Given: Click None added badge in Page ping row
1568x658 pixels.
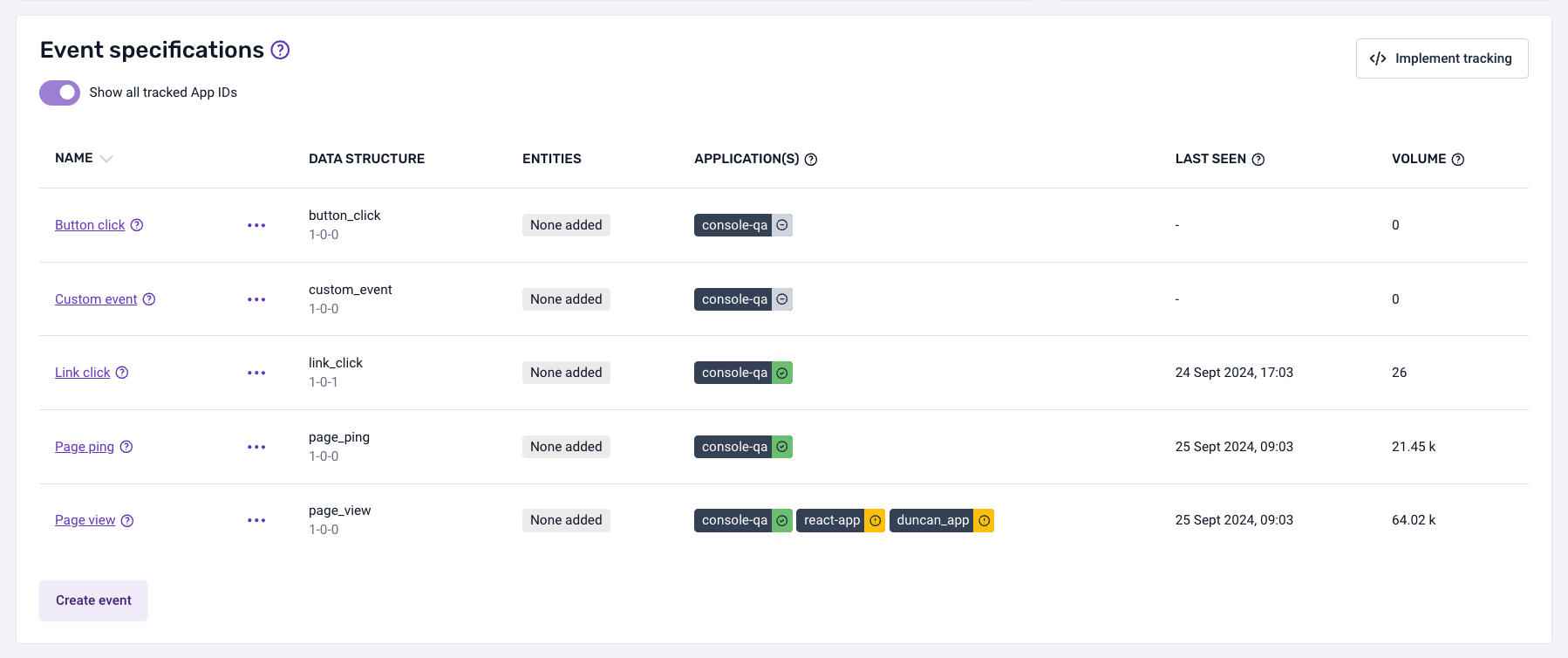Looking at the screenshot, I should (x=566, y=447).
